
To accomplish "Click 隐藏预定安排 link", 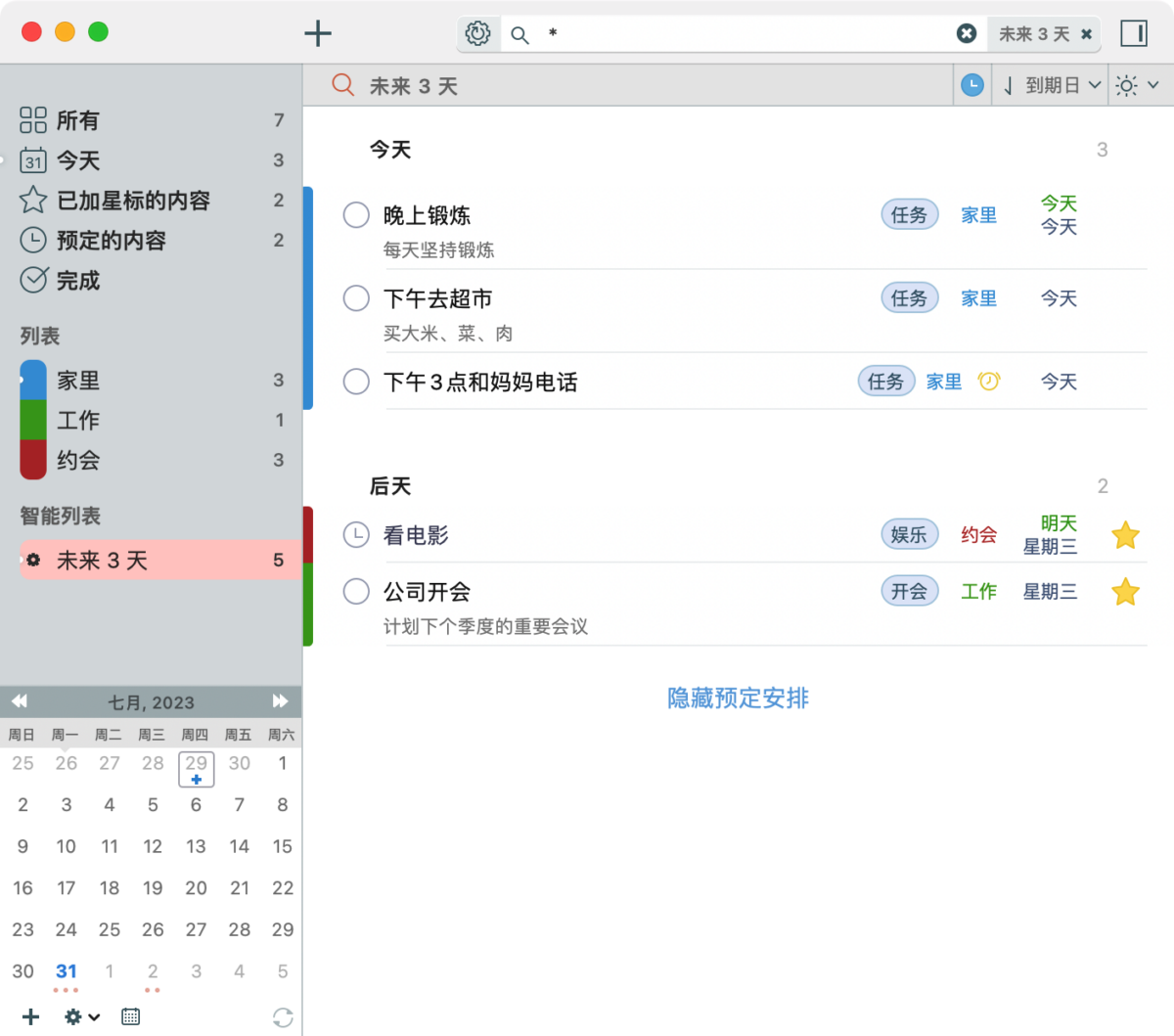I will pyautogui.click(x=738, y=698).
